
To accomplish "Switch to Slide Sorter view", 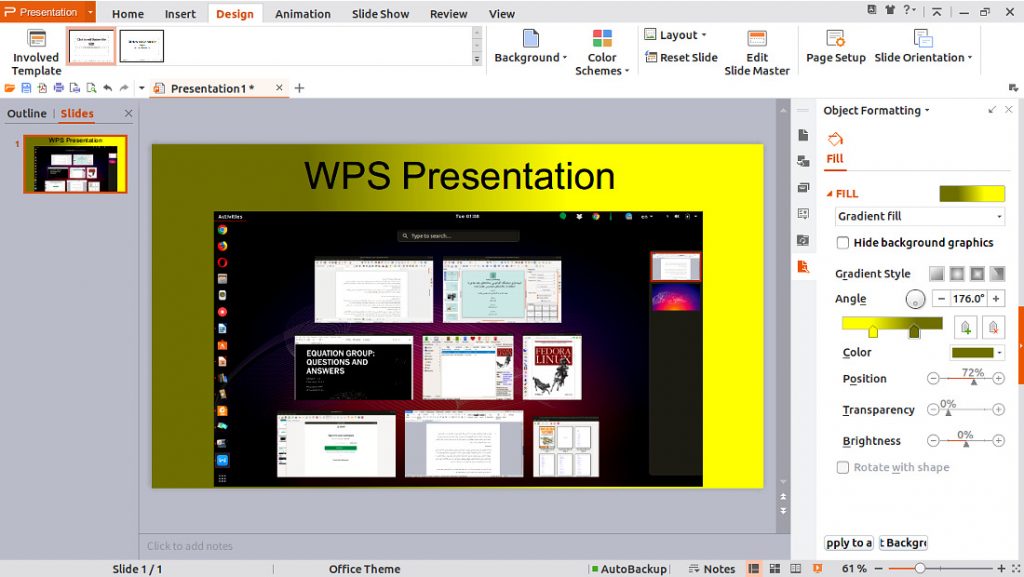I will pyautogui.click(x=775, y=569).
